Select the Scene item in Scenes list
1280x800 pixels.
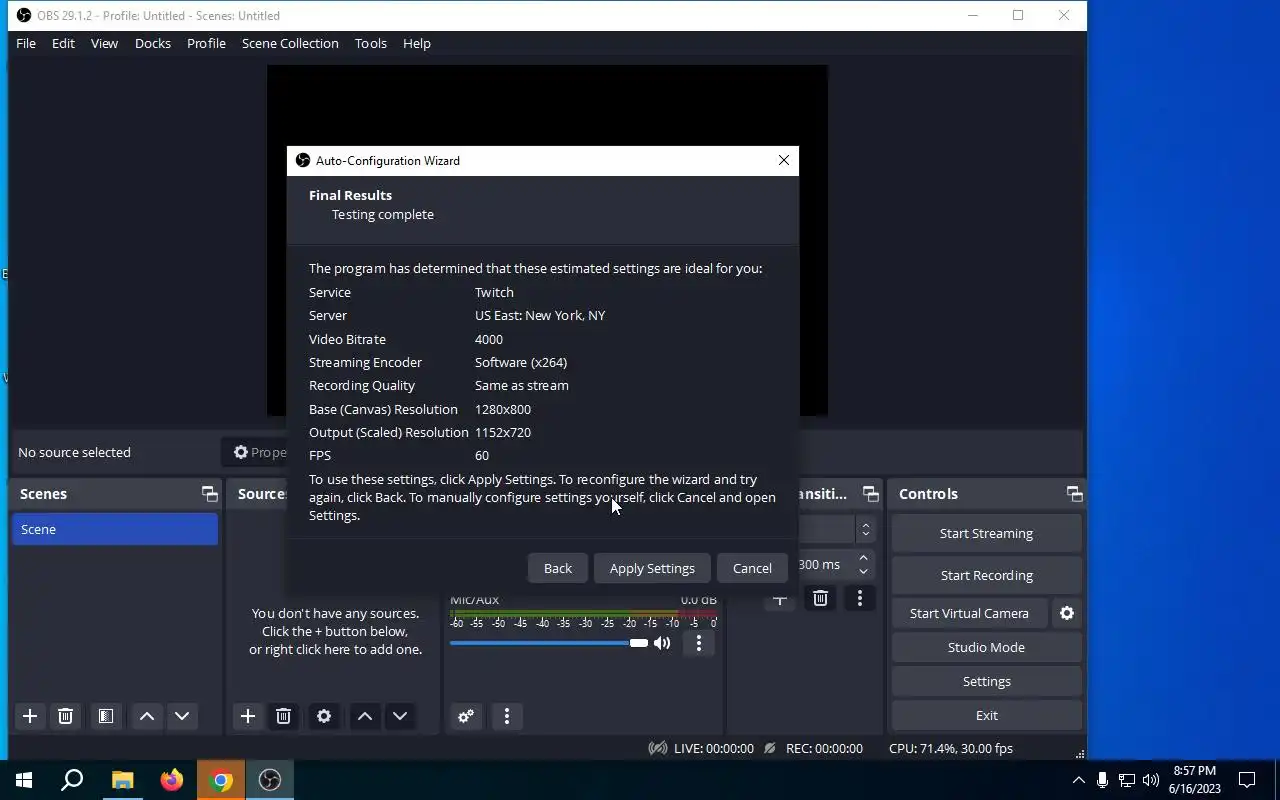(115, 529)
